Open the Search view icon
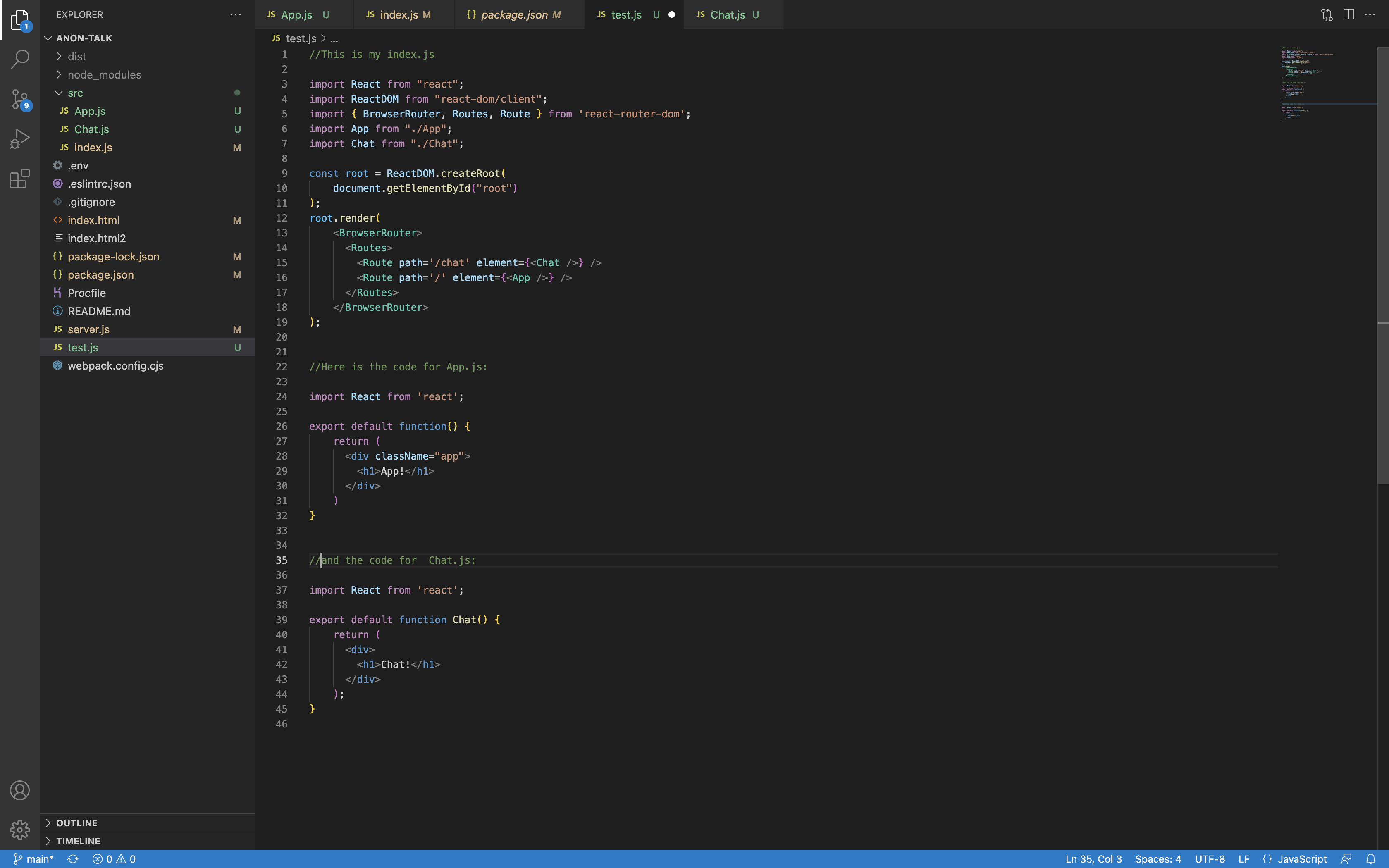This screenshot has height=868, width=1389. (19, 59)
